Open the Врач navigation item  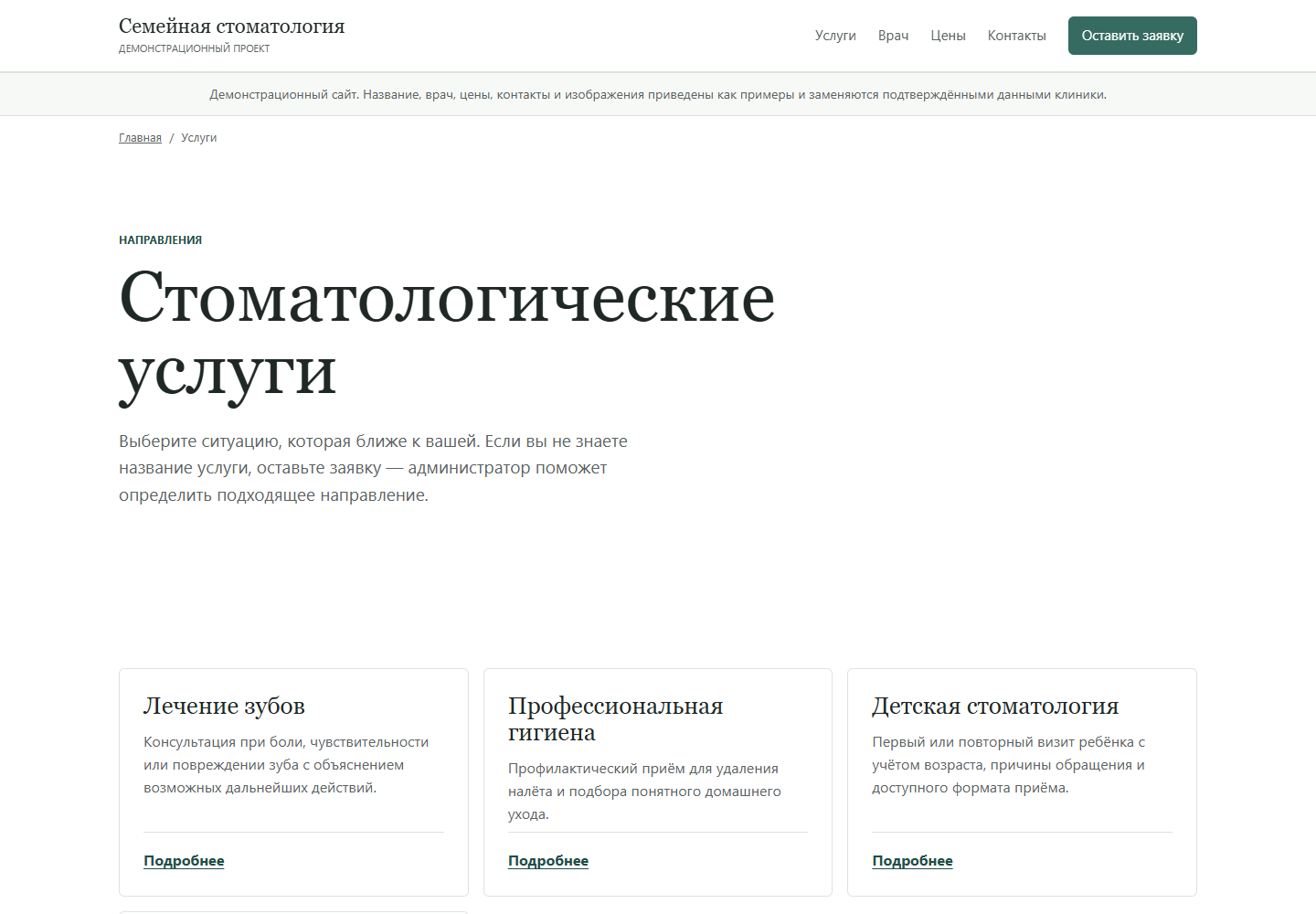(x=893, y=36)
